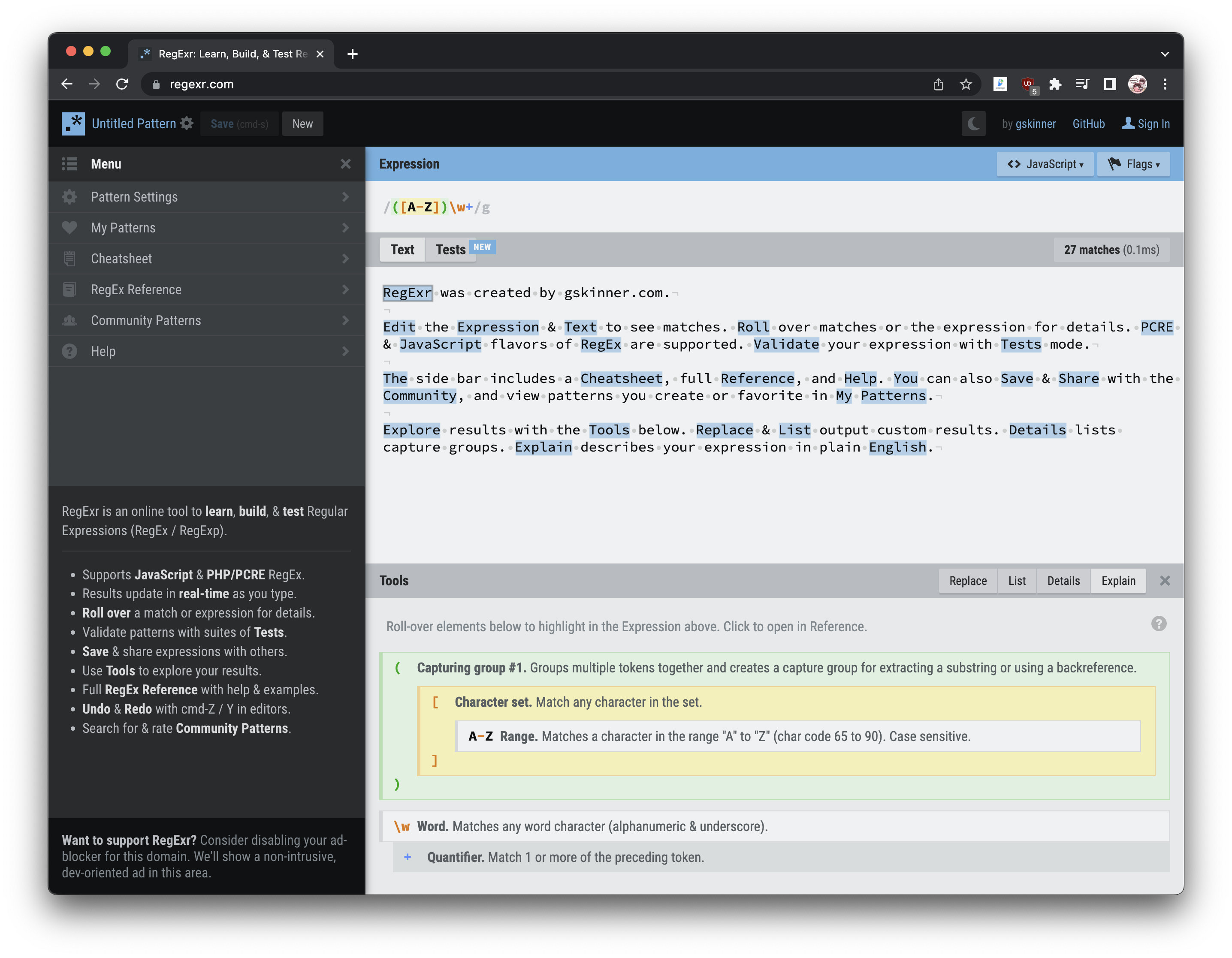Collapse the Quantifier explanation row
This screenshot has width=1232, height=958.
[x=407, y=857]
